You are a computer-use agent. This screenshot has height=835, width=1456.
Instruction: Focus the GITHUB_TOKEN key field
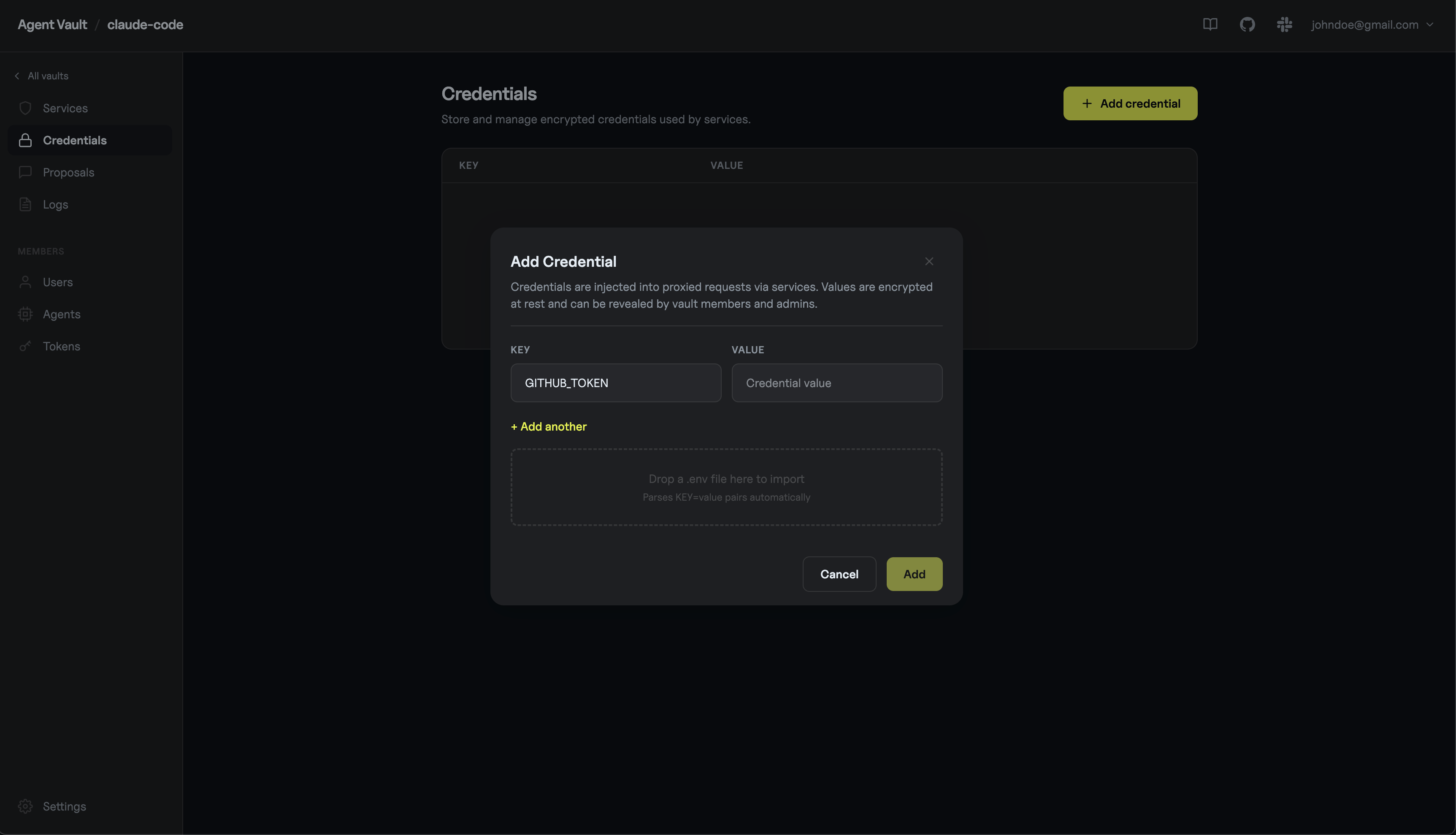tap(616, 382)
